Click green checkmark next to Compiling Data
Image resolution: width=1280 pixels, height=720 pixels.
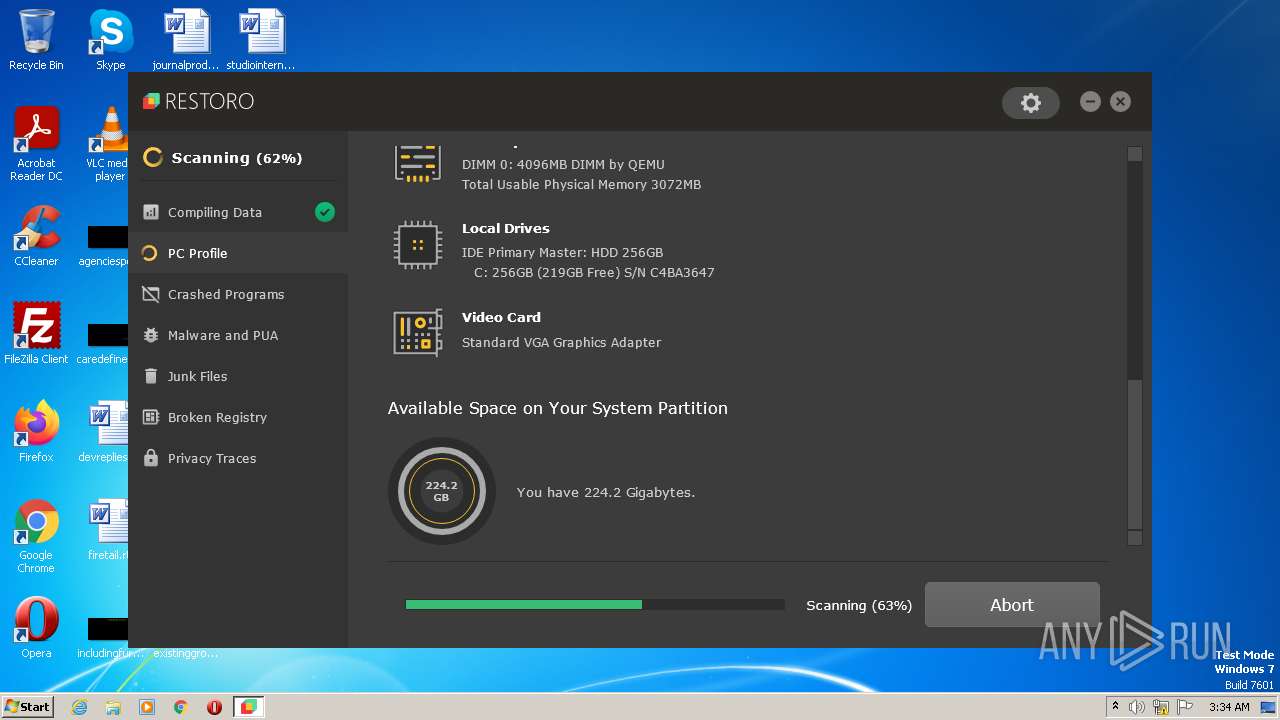[x=324, y=211]
